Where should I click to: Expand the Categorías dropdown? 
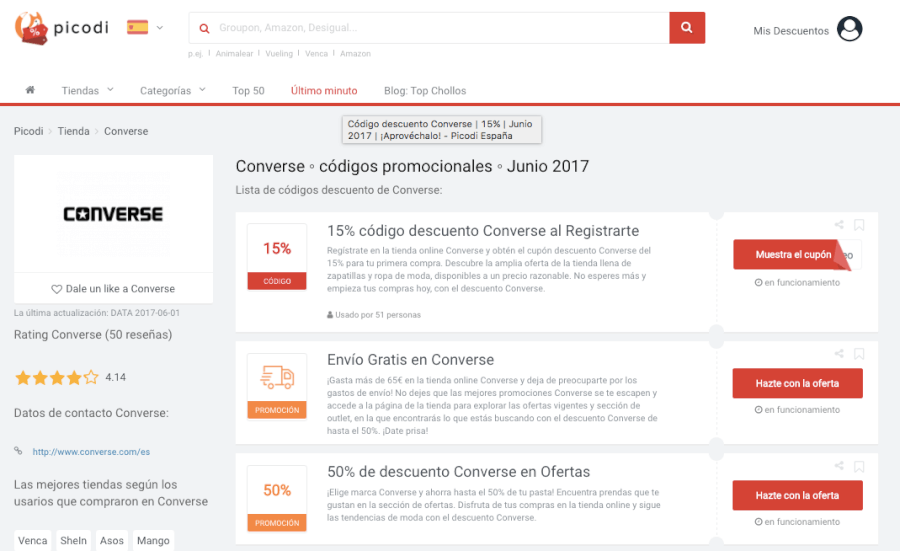(x=172, y=91)
